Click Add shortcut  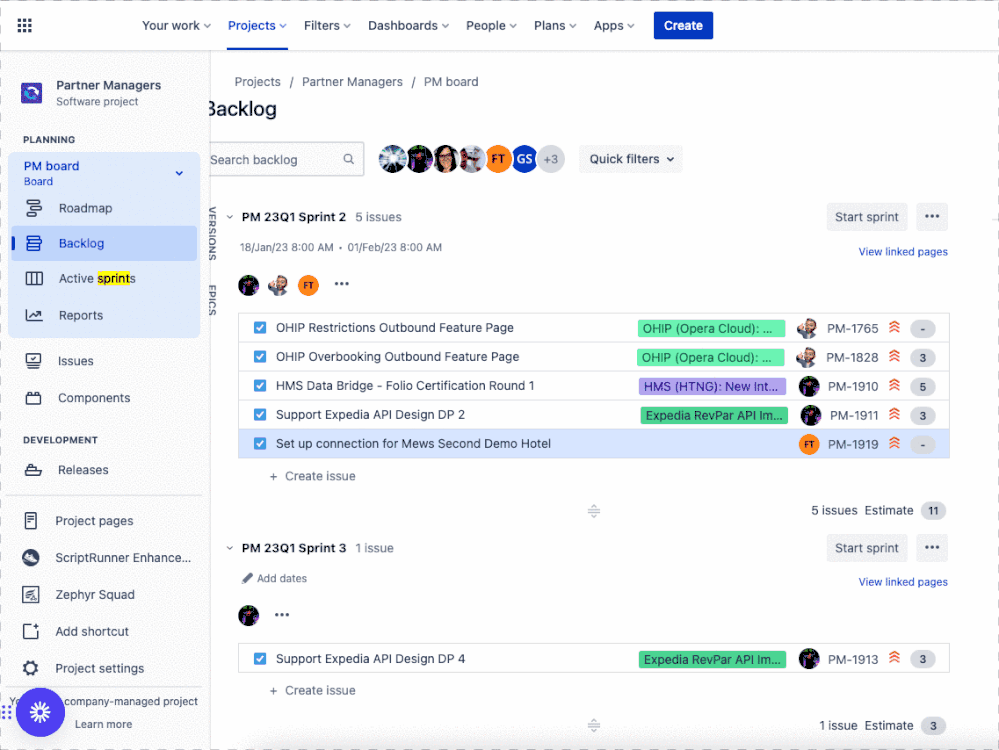click(x=92, y=632)
